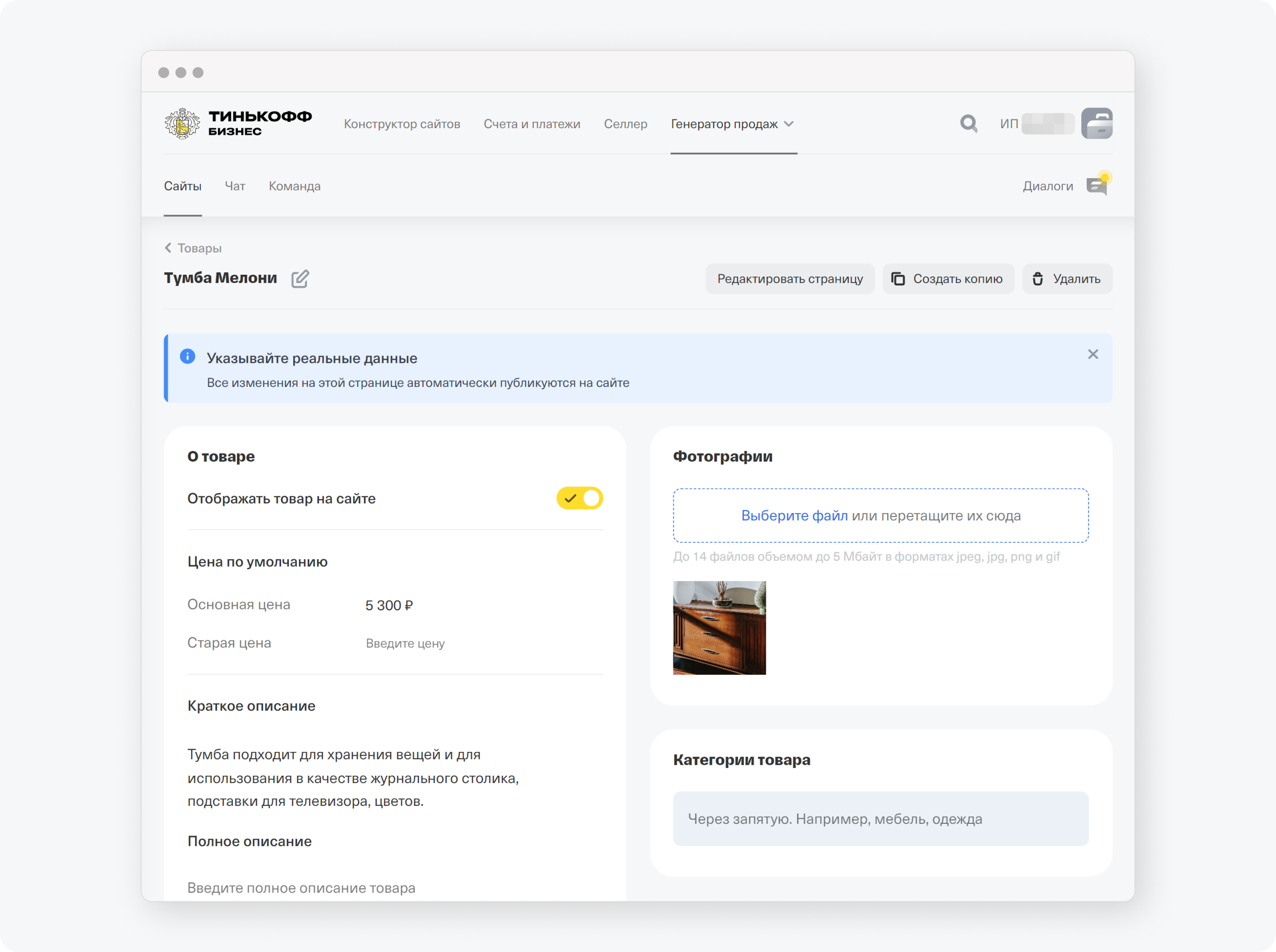Click the О товаре section heading

pos(221,456)
